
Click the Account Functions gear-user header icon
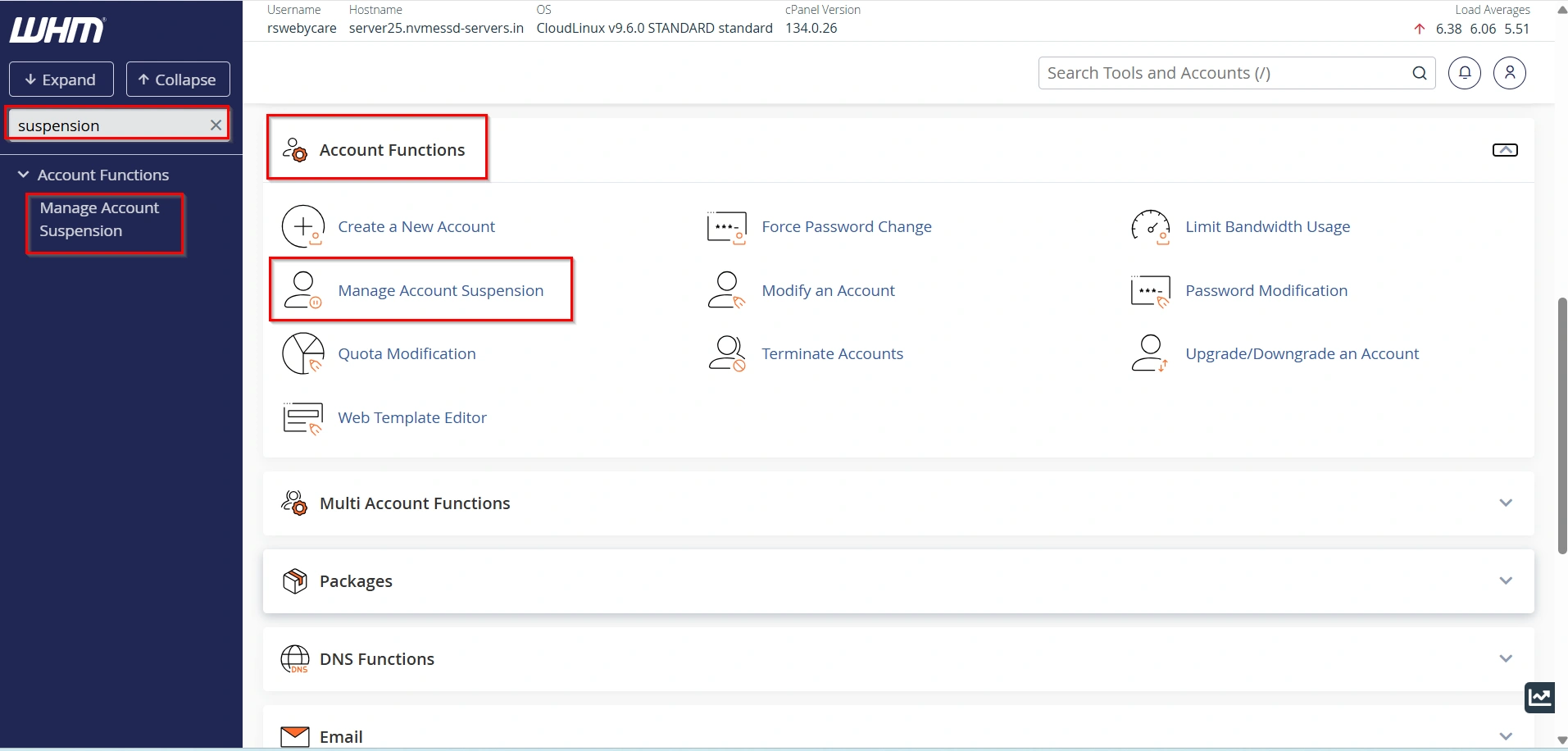tap(294, 150)
